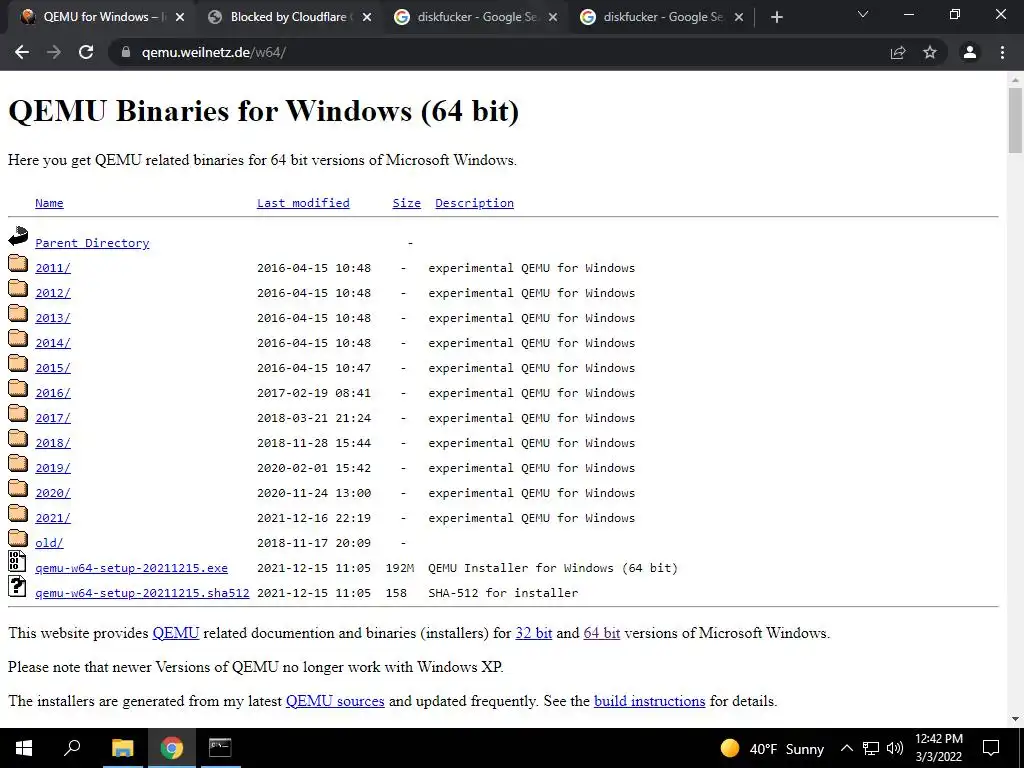1024x768 pixels.
Task: Click the scrollbar down arrow
Action: (x=1015, y=719)
